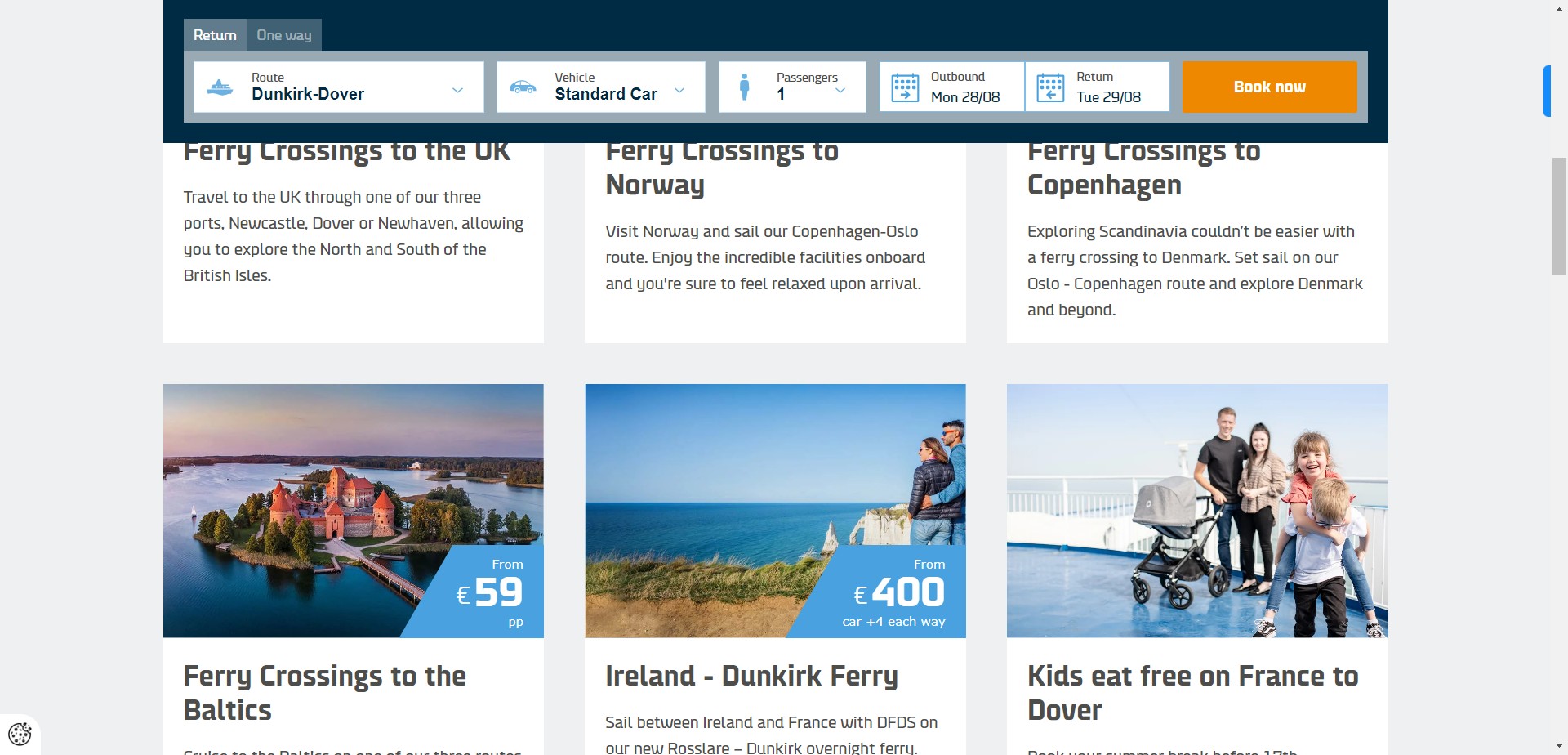Select the One way tab
The image size is (1568, 755).
(x=283, y=35)
